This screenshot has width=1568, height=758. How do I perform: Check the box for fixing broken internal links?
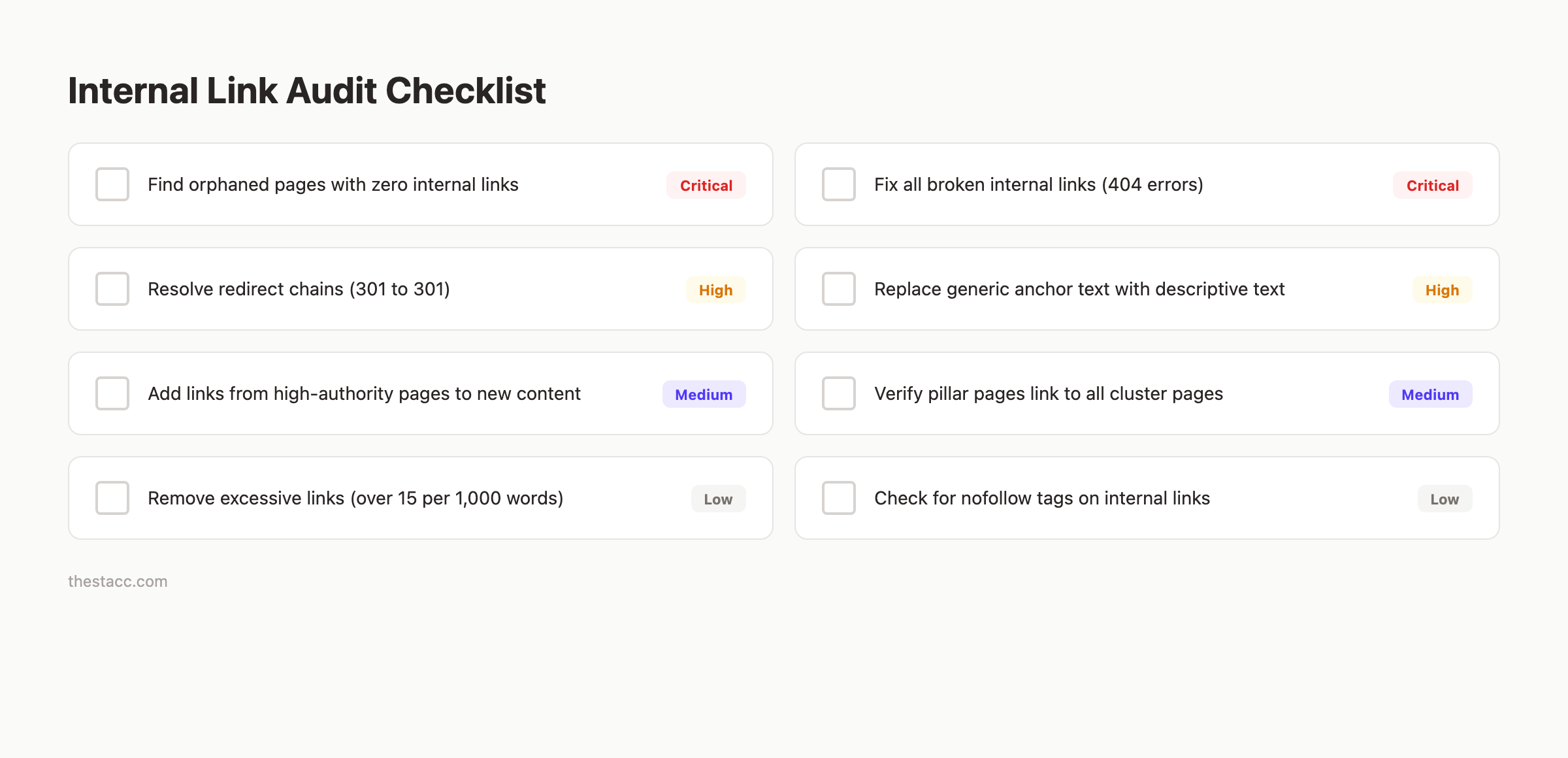pos(839,184)
